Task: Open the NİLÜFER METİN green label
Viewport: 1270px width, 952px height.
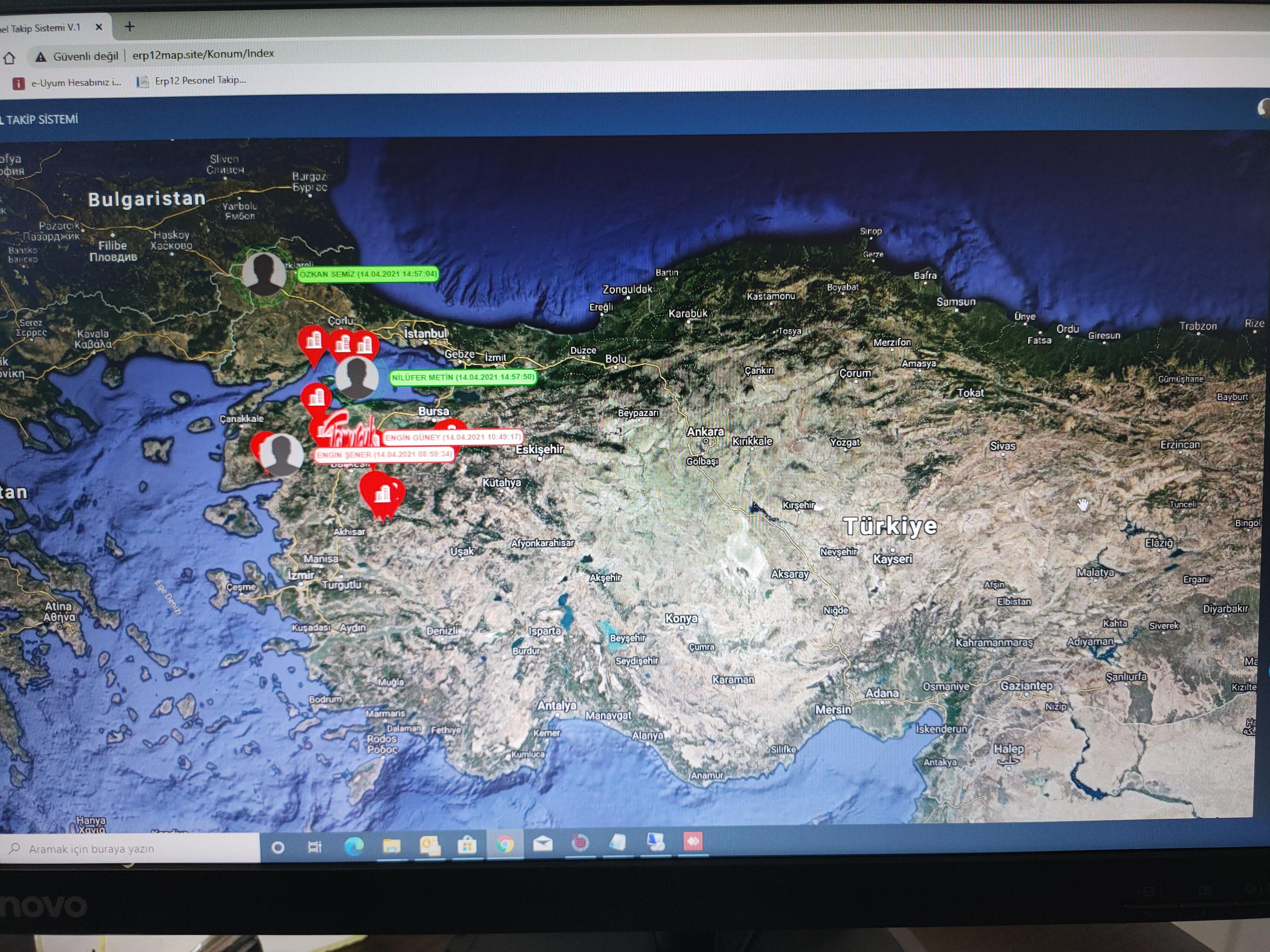Action: pyautogui.click(x=463, y=378)
